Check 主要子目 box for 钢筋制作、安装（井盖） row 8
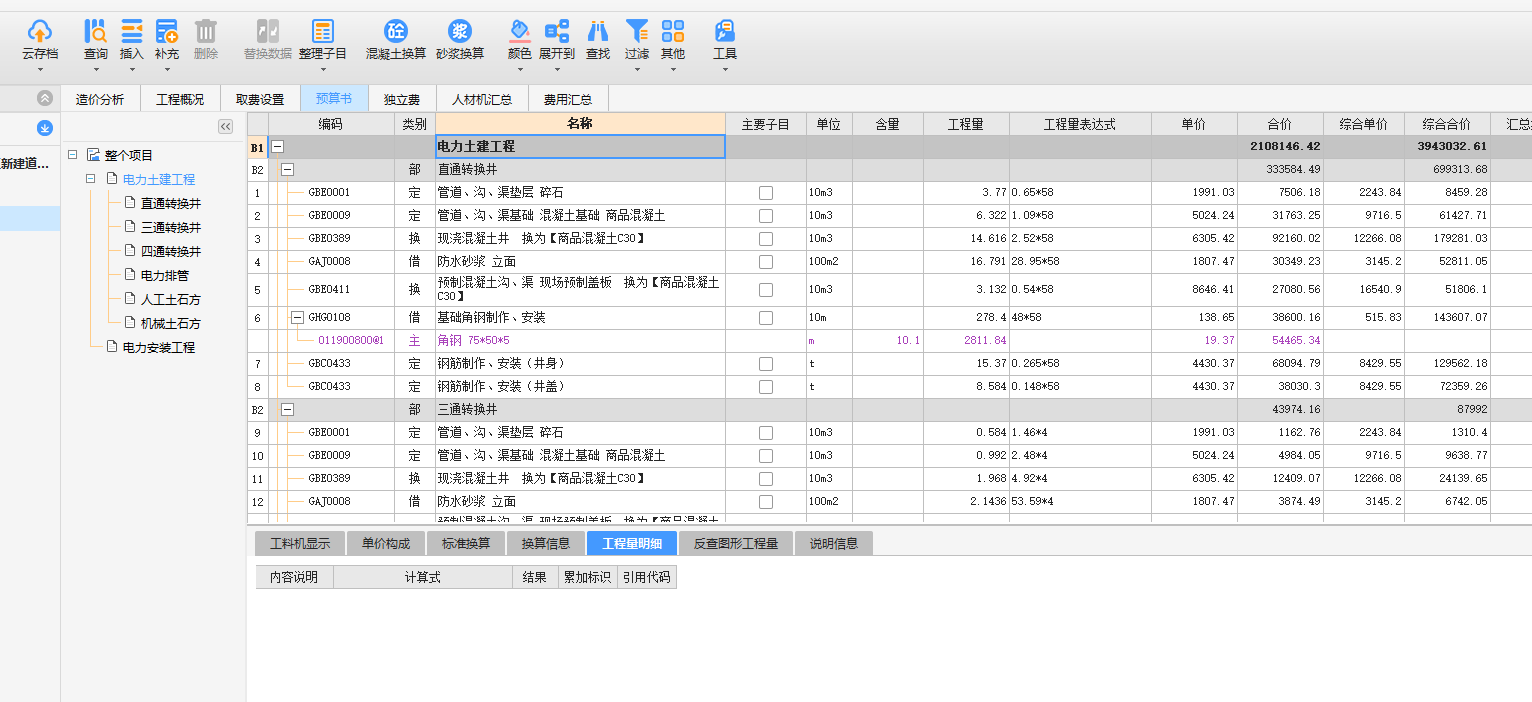The image size is (1532, 702). click(766, 387)
